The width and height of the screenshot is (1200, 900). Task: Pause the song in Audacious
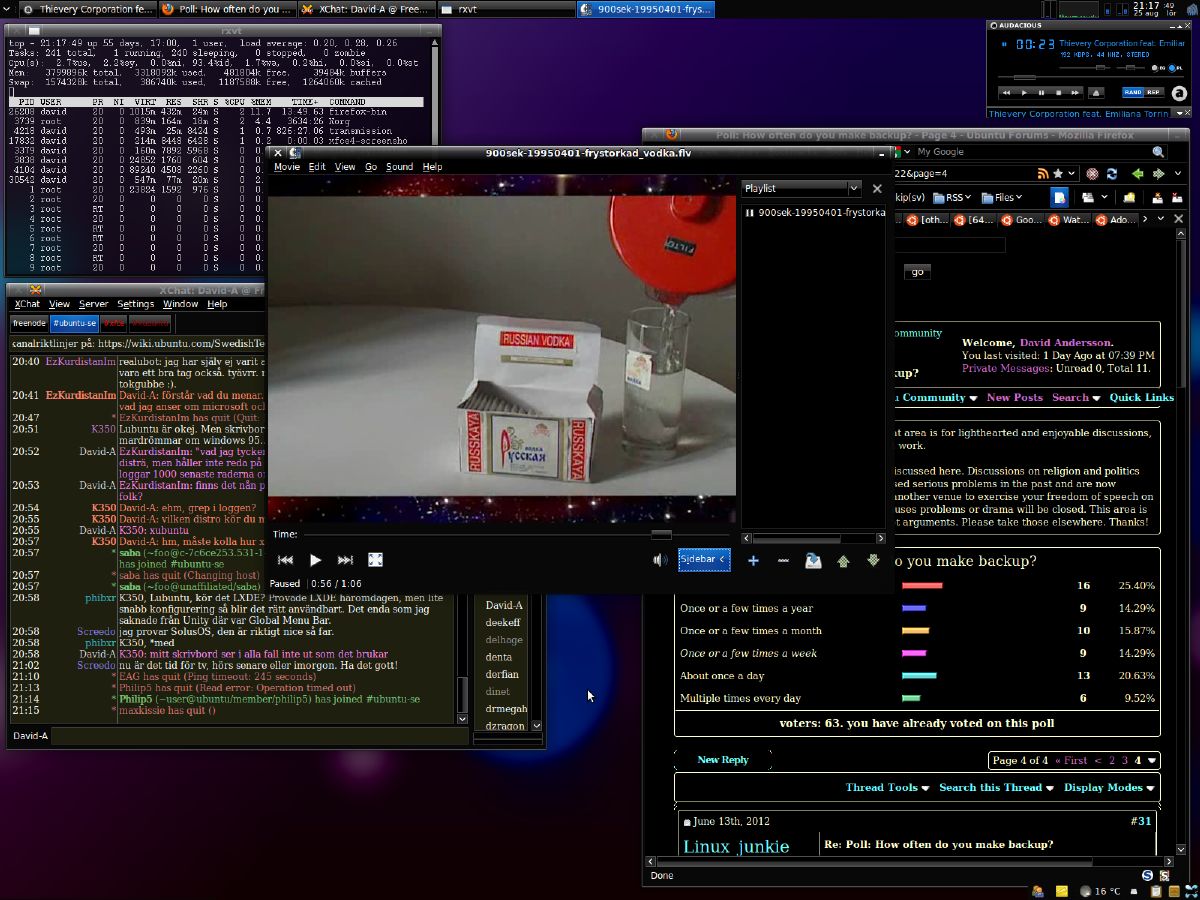pyautogui.click(x=1041, y=93)
